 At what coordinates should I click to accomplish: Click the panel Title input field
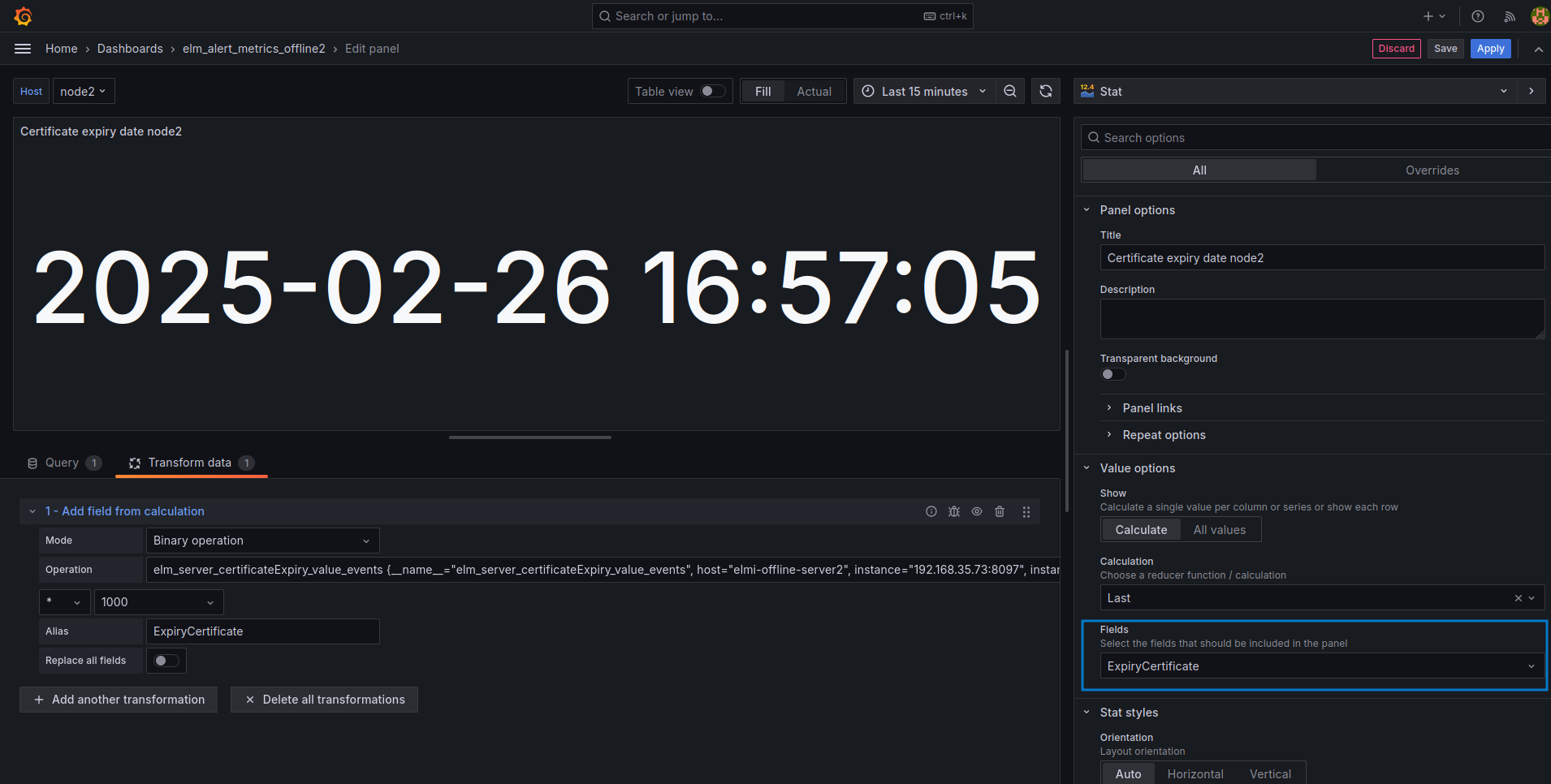pyautogui.click(x=1322, y=258)
